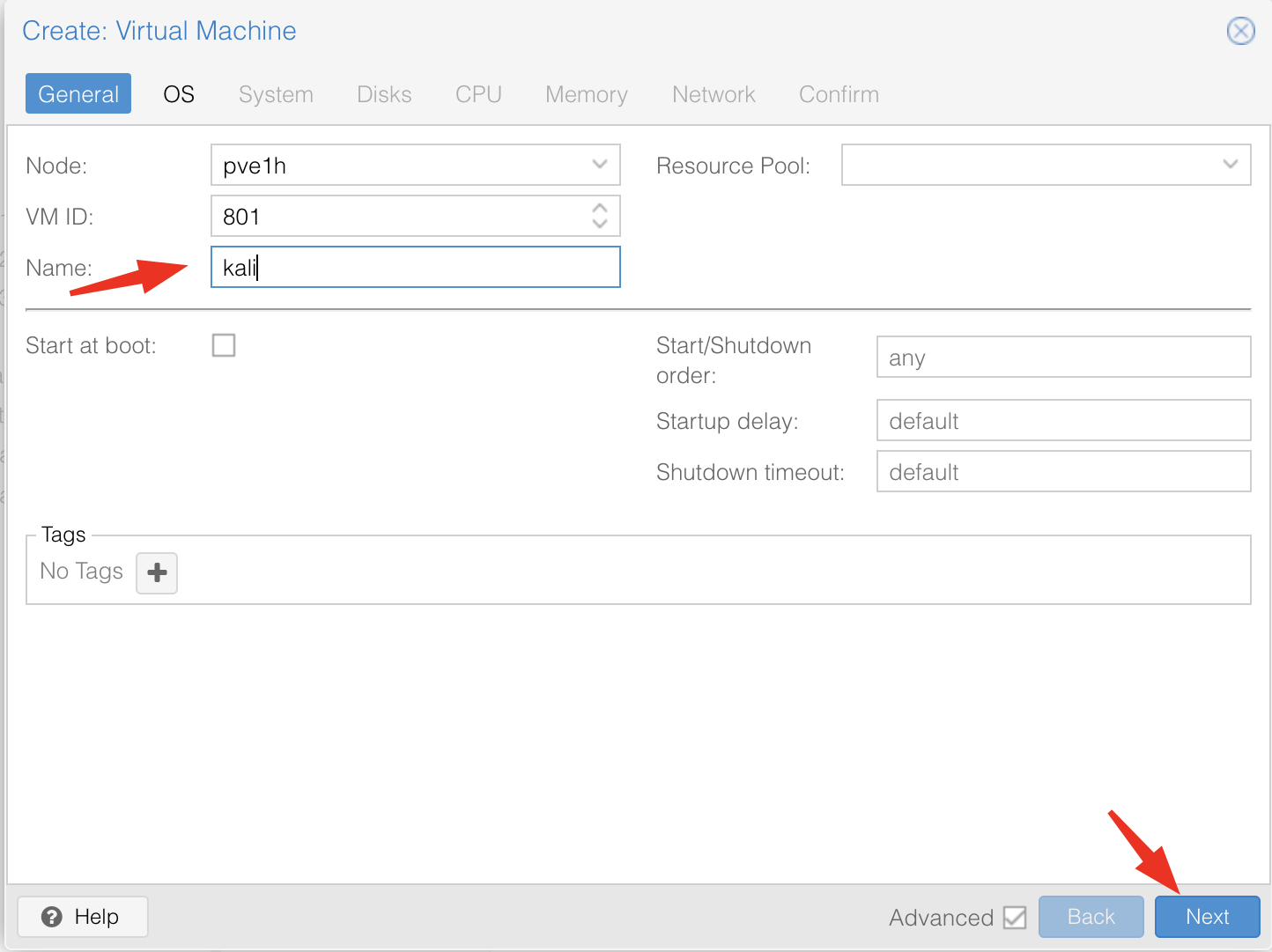Toggle the Advanced checkbox
Screen dimensions: 1272x952
1015,918
